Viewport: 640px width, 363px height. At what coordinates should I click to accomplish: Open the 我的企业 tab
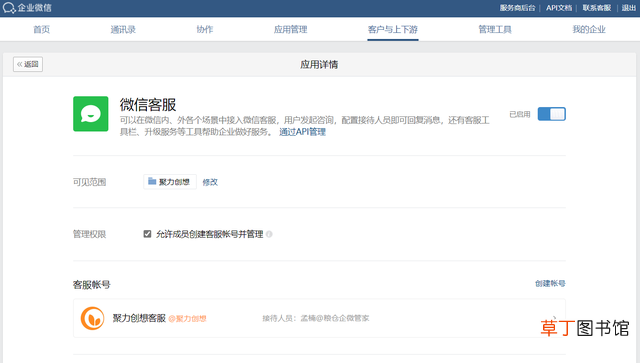589,29
